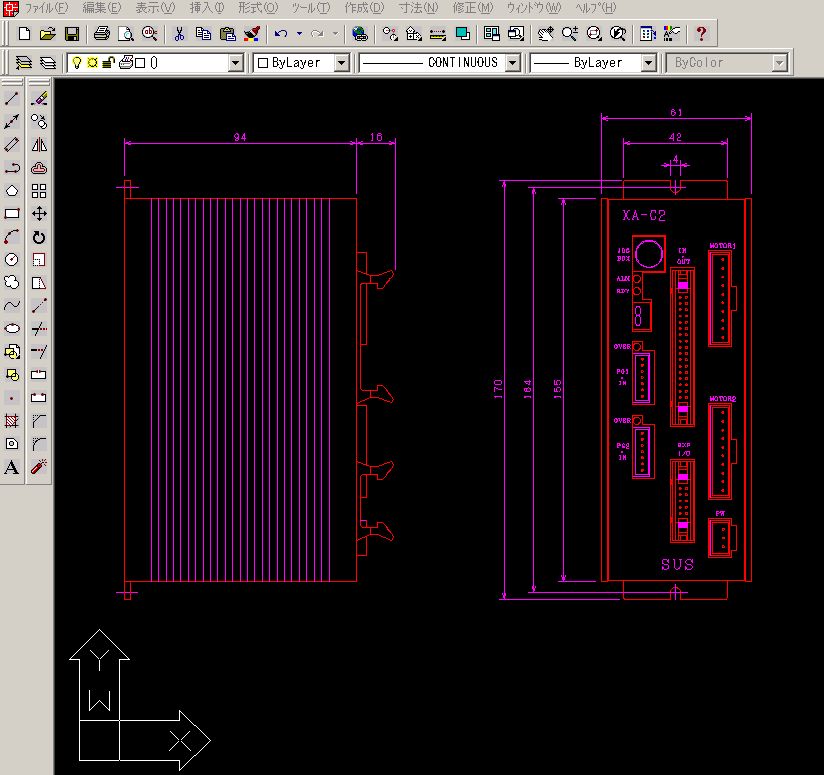Toggle layer 0 lock padlock icon
This screenshot has height=775, width=824.
(x=108, y=62)
